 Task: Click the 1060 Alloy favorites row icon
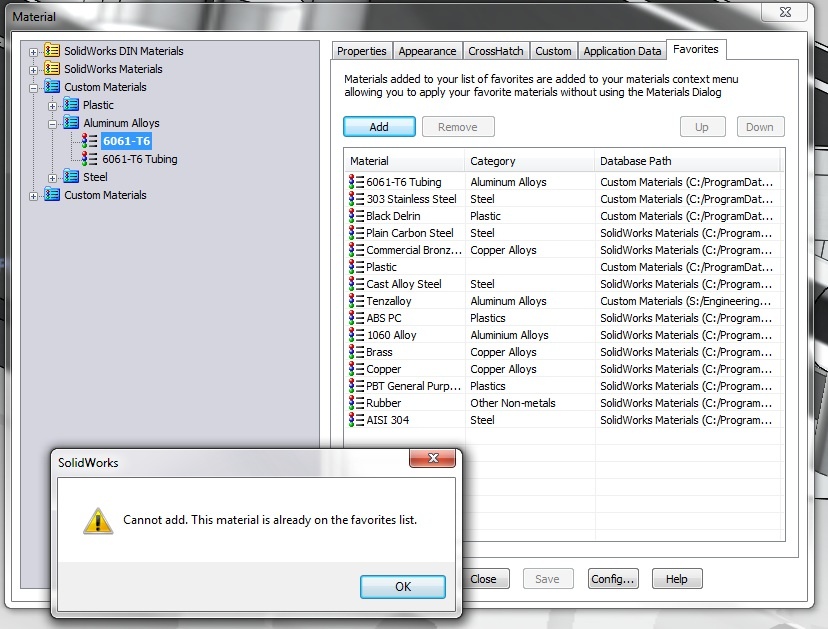(x=356, y=335)
